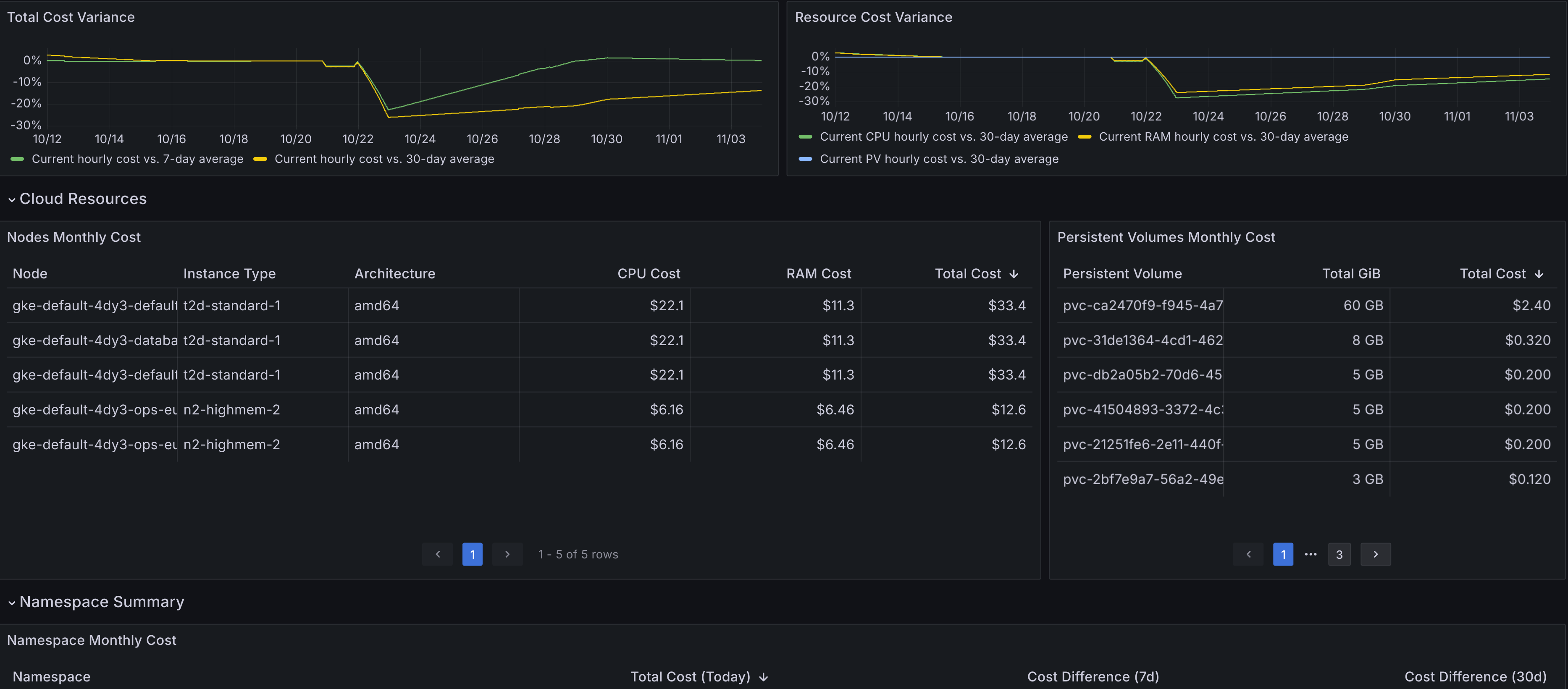Click the pvc-ca2470f9 persistent volume cell
The image size is (1568, 689).
click(1142, 306)
